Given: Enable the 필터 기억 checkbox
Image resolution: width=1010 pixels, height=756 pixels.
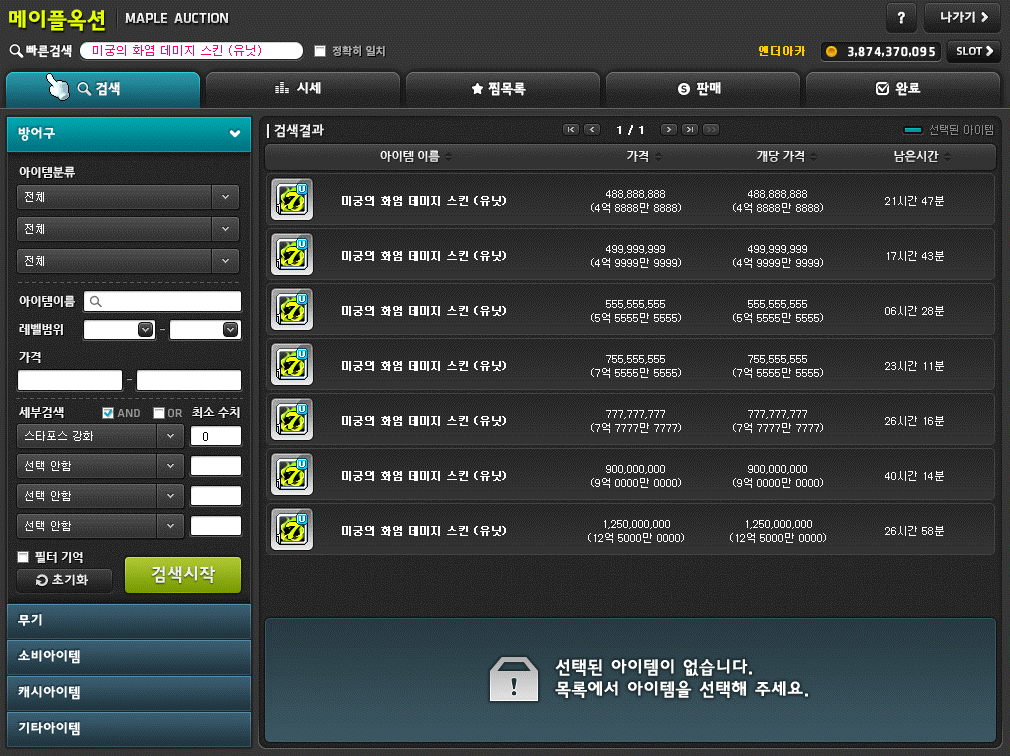Looking at the screenshot, I should coord(23,556).
